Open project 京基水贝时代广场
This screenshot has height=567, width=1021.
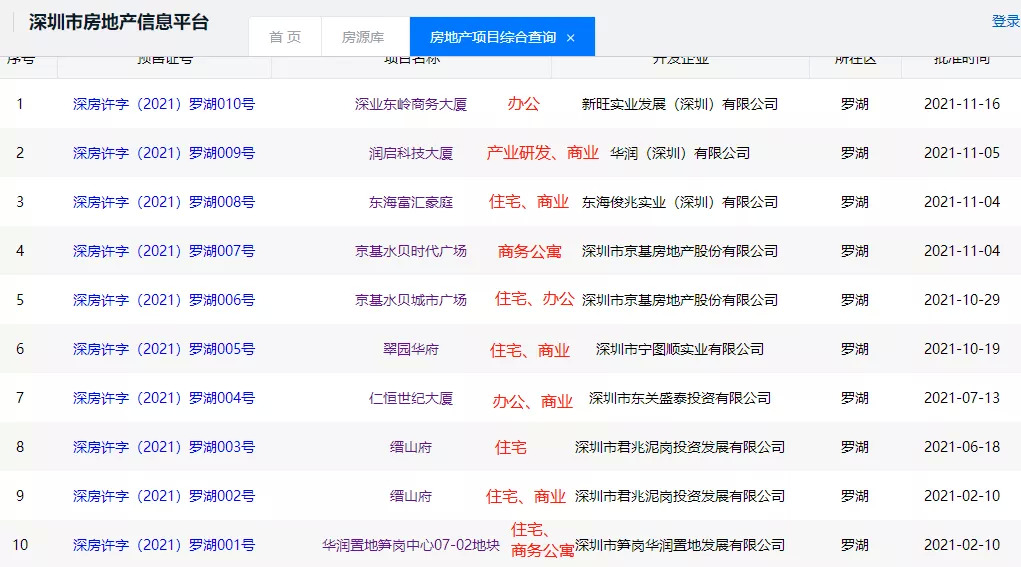pyautogui.click(x=411, y=251)
